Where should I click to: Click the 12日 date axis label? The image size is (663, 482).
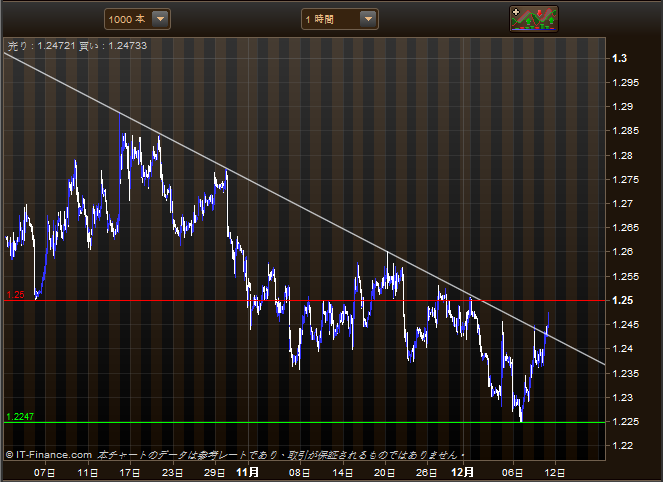555,473
